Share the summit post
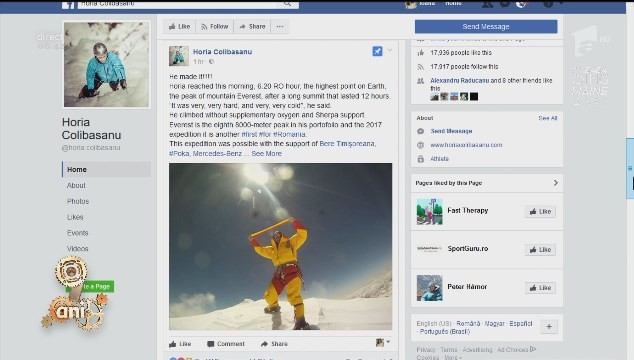Viewport: 634px width, 360px height. coord(274,344)
